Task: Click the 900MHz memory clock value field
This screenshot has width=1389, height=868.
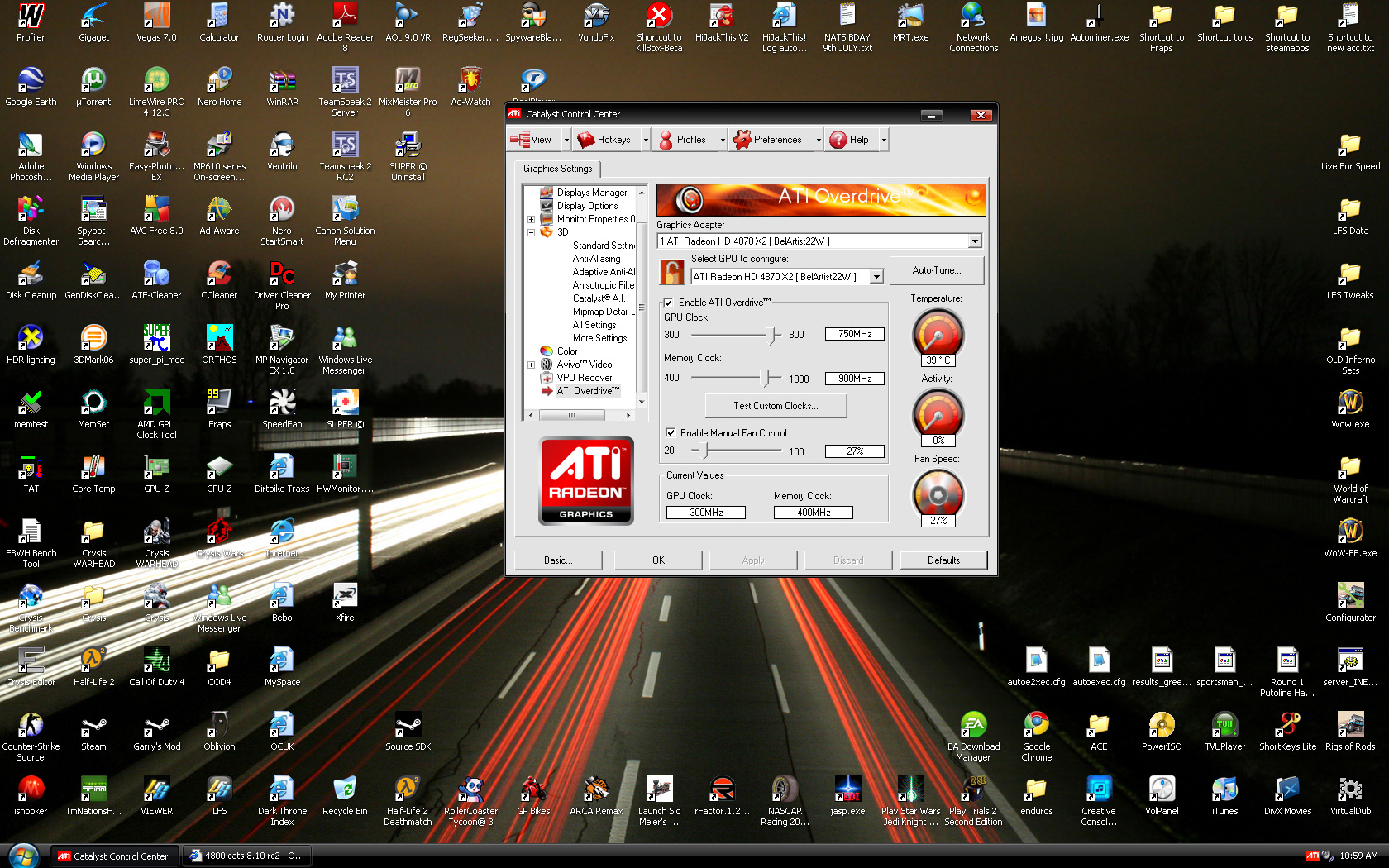Action: (855, 379)
